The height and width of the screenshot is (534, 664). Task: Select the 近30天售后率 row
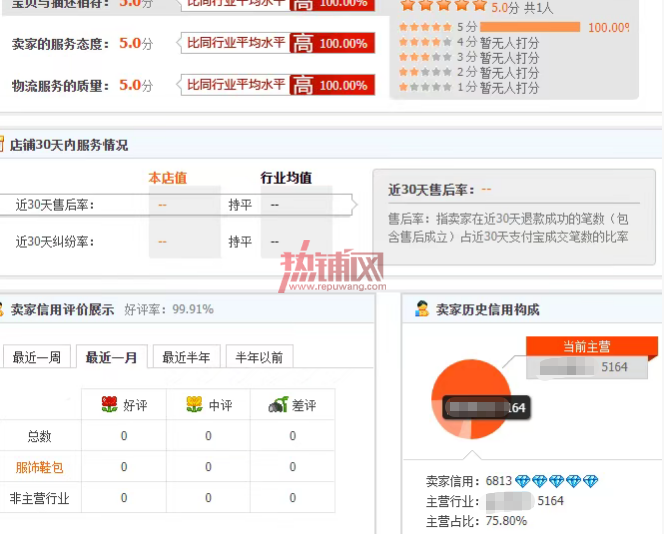click(176, 205)
